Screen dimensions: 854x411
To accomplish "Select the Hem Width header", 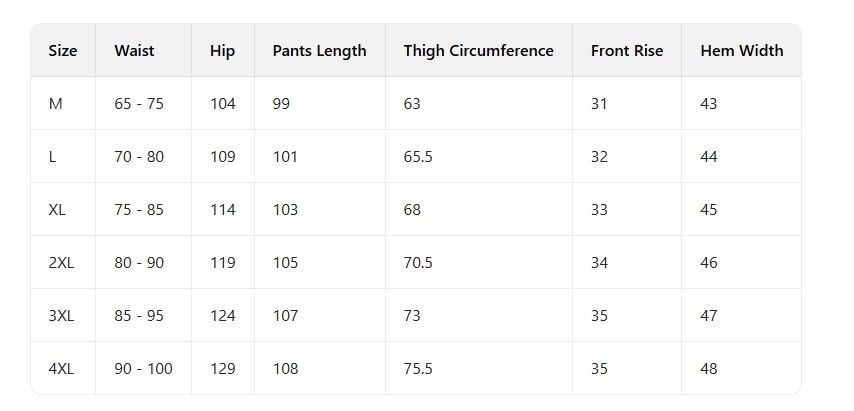I will click(x=741, y=51).
